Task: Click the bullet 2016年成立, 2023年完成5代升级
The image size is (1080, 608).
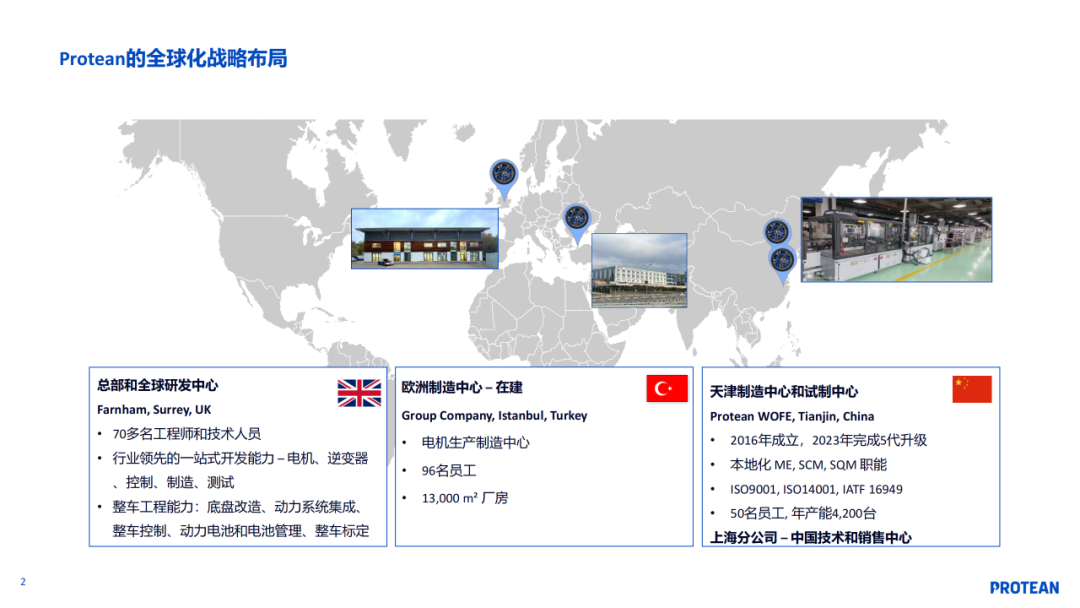Action: [x=829, y=441]
